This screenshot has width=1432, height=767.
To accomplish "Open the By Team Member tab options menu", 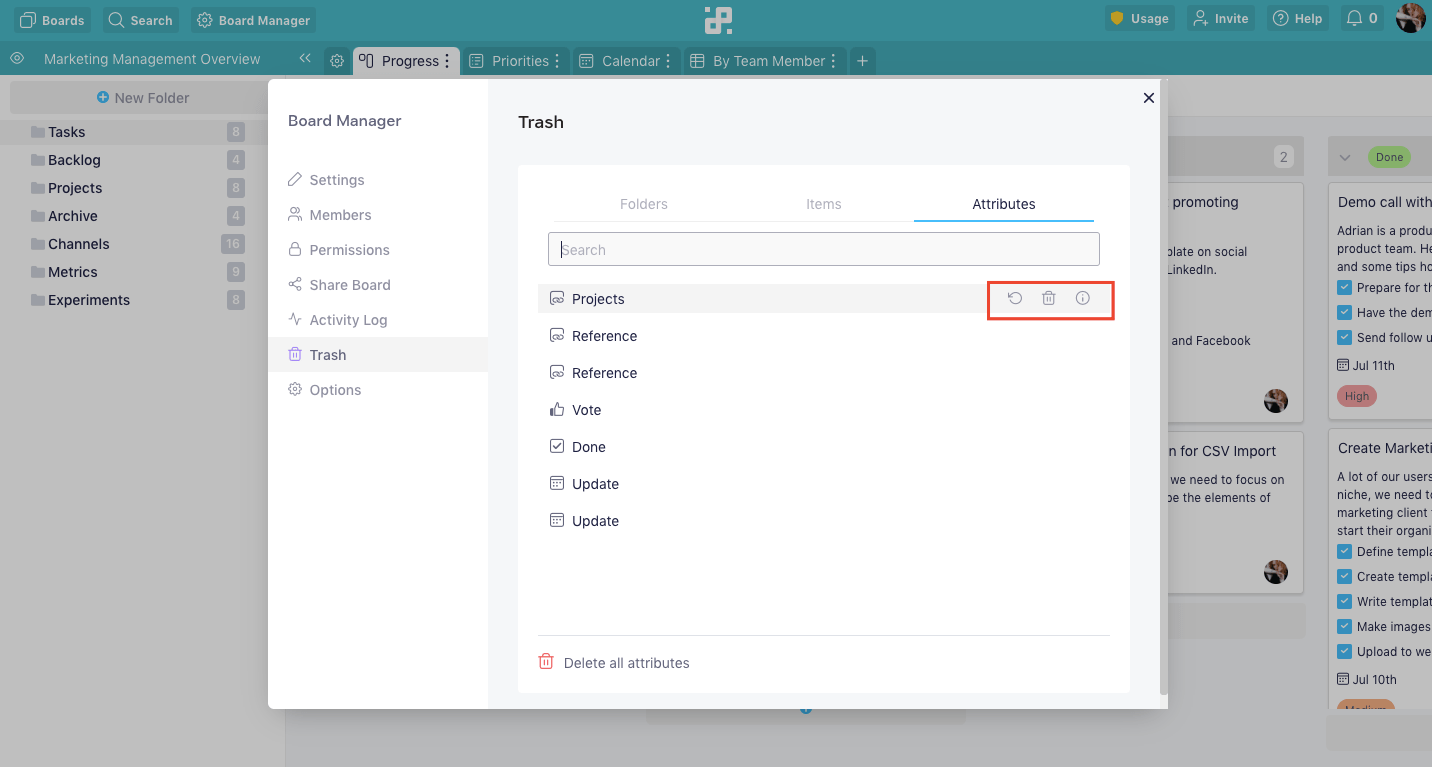I will pos(834,61).
